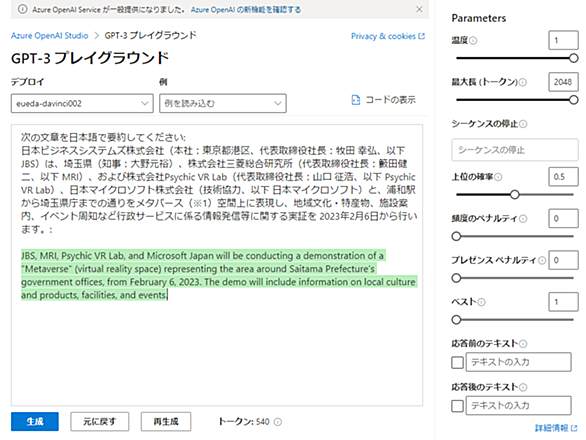Image resolution: width=586 pixels, height=440 pixels.
Task: Click the コードの表示 code icon
Action: point(356,100)
